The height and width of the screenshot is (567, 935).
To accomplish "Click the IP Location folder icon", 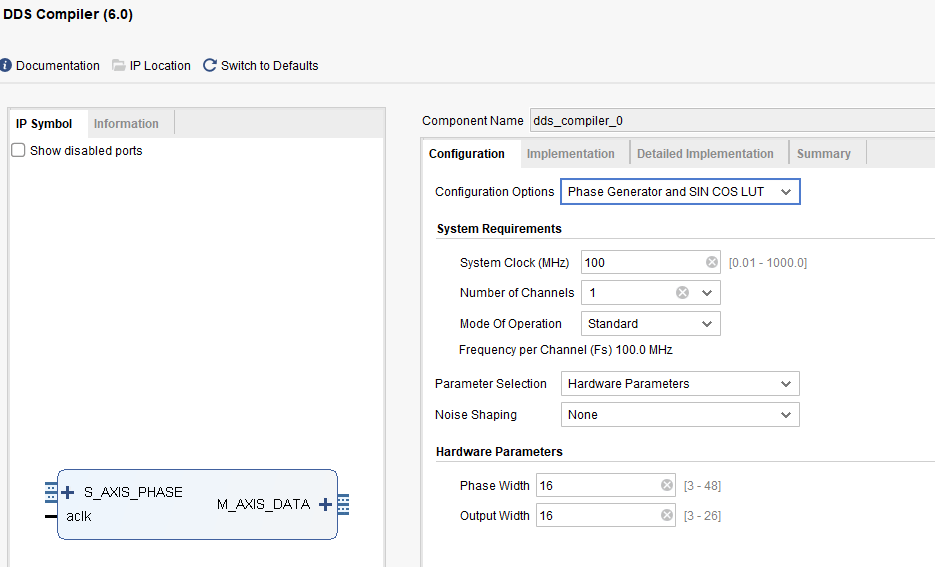I will [119, 66].
